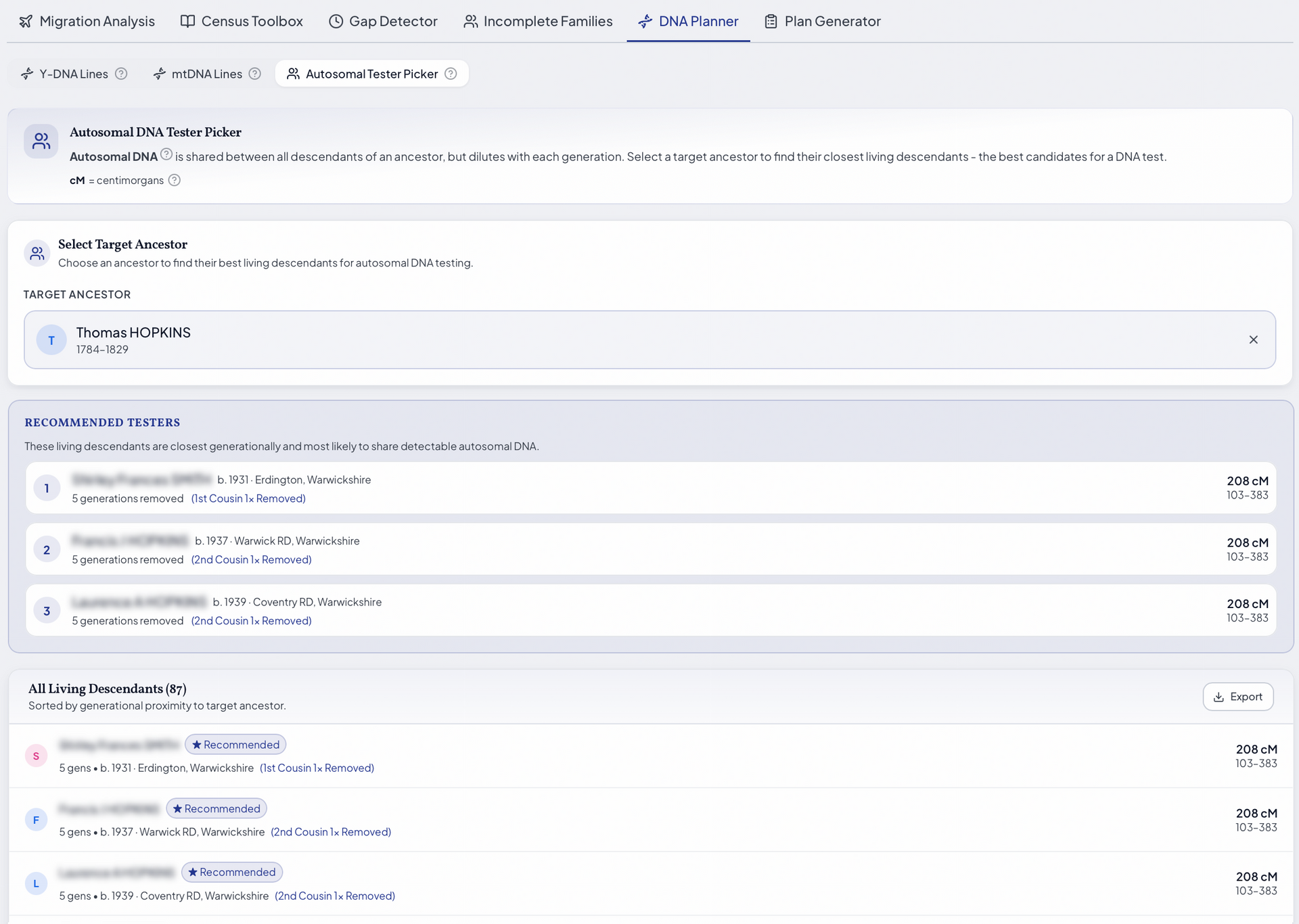Click help icon next to mtDNA Lines
Screen dimensions: 1299x924
point(254,74)
